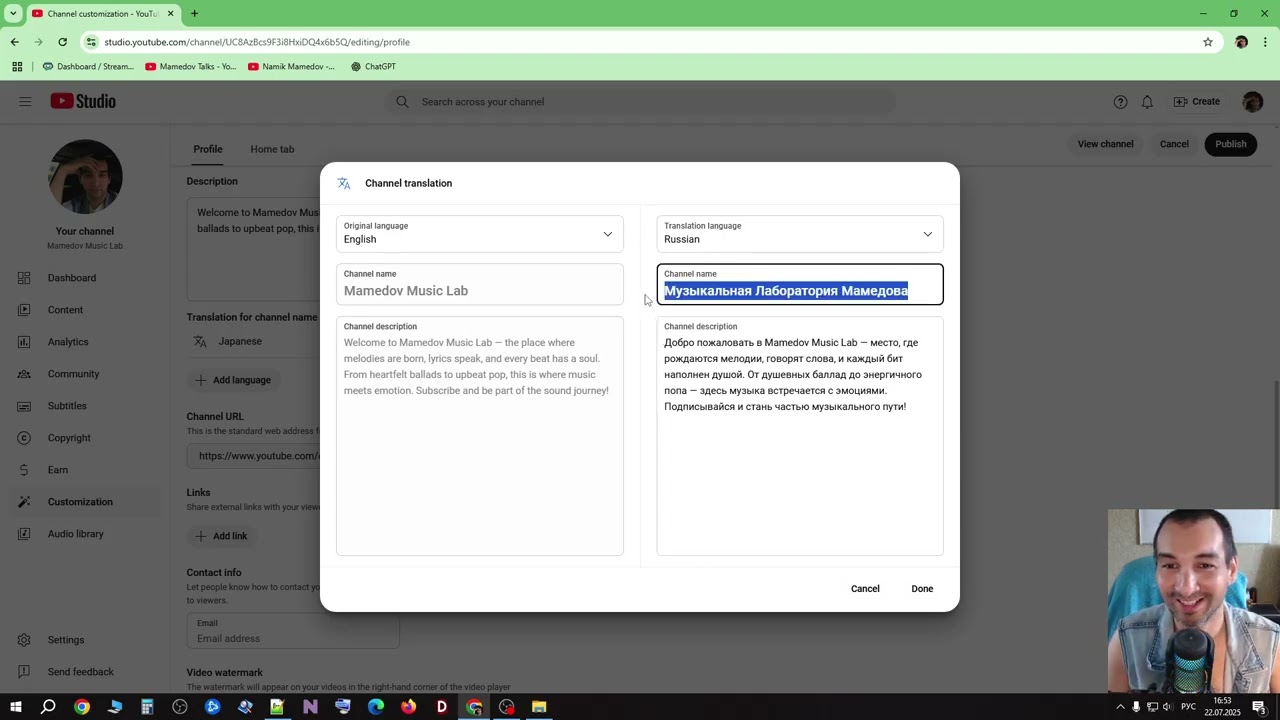Viewport: 1280px width, 720px height.
Task: Click the account avatar in Studio header
Action: point(1252,102)
